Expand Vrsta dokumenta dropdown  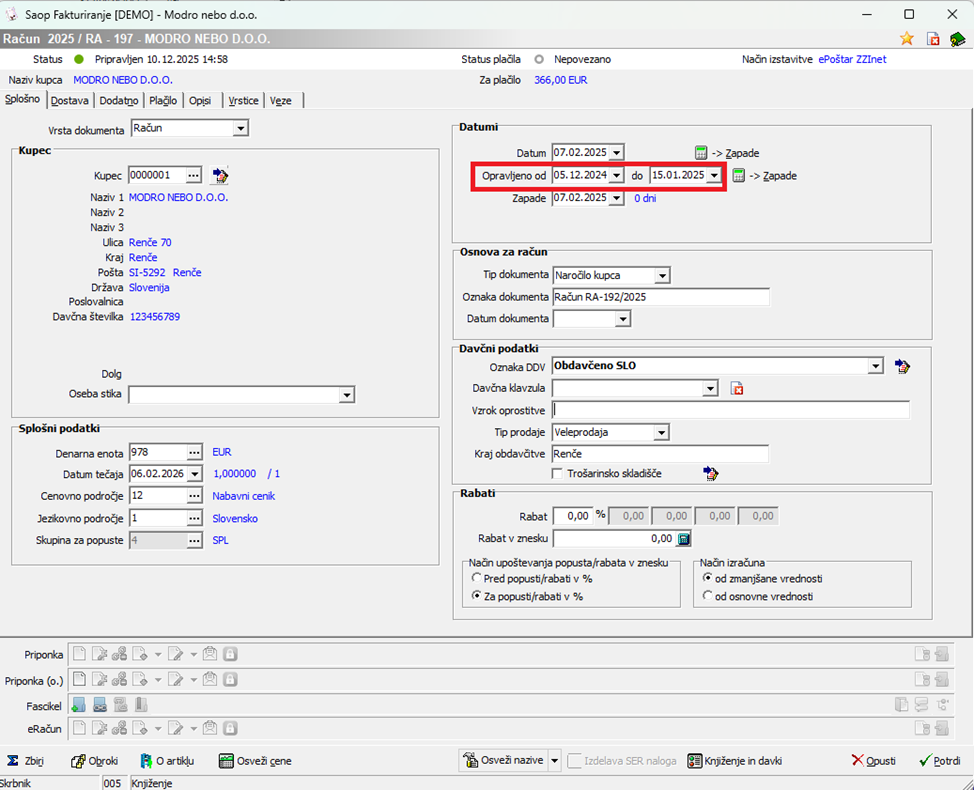click(x=240, y=129)
